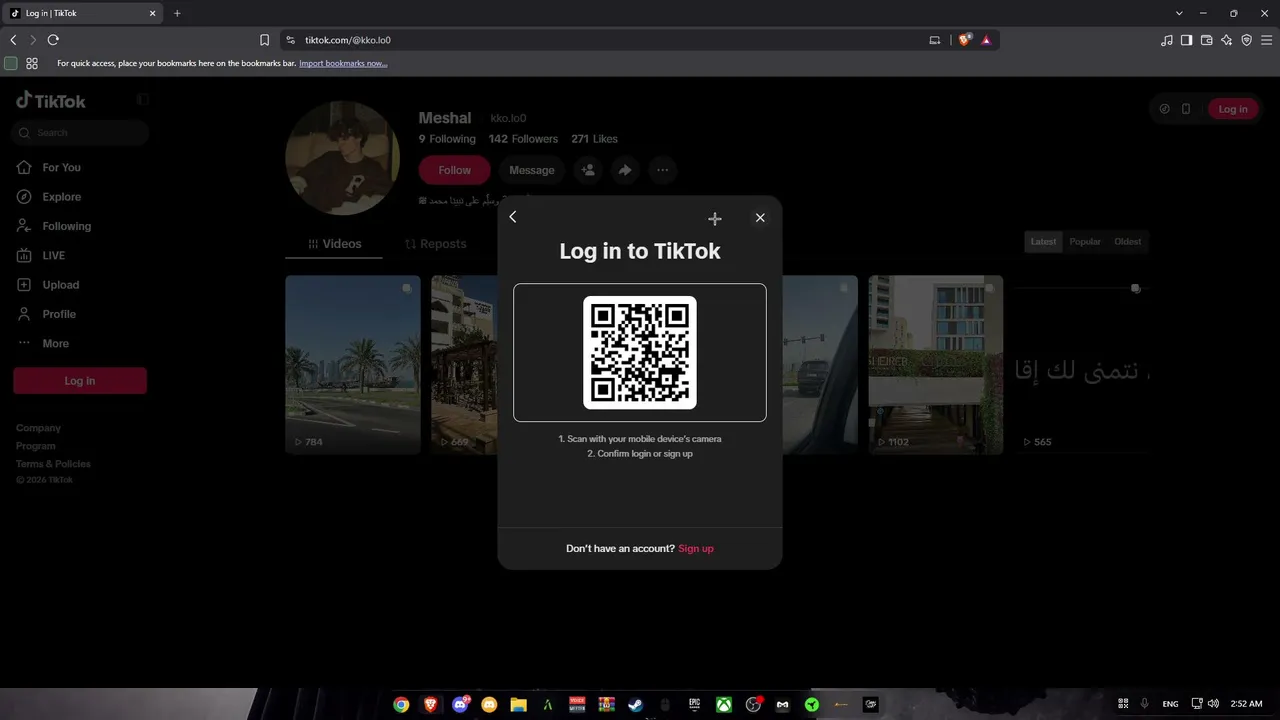Go back using the login dialog arrow
This screenshot has width=1280, height=720.
pyautogui.click(x=513, y=217)
